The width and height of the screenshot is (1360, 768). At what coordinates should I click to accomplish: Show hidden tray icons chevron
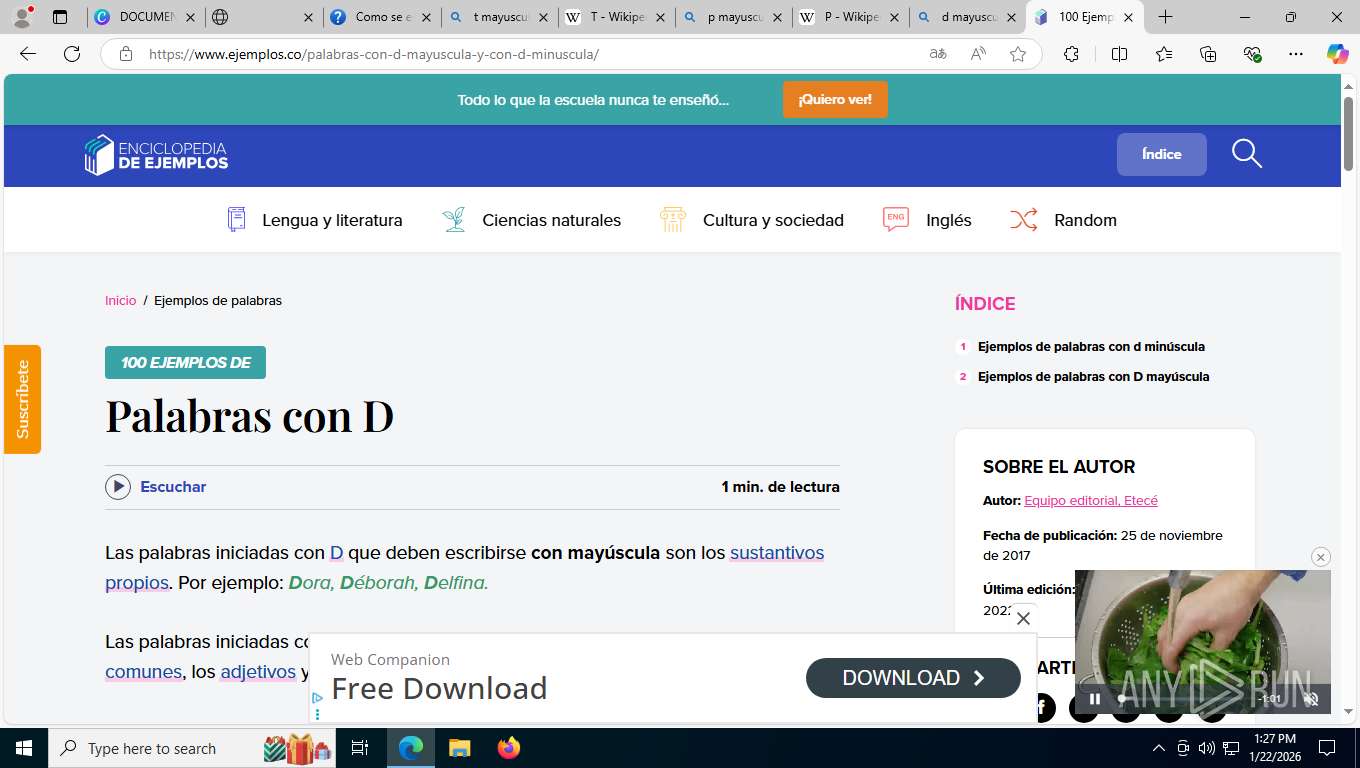pyautogui.click(x=1159, y=748)
